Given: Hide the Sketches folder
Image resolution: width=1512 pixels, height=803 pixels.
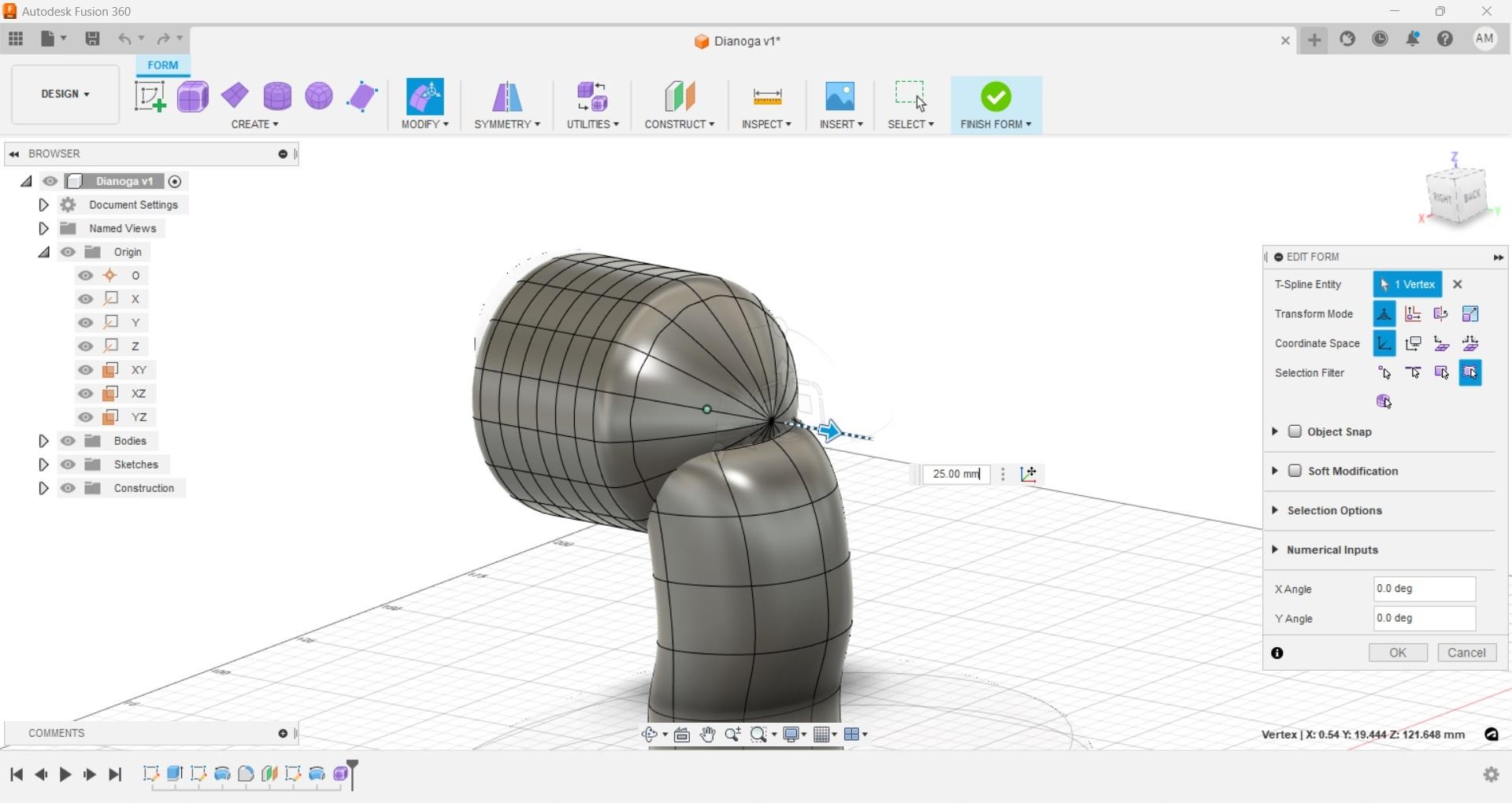Looking at the screenshot, I should coord(68,464).
